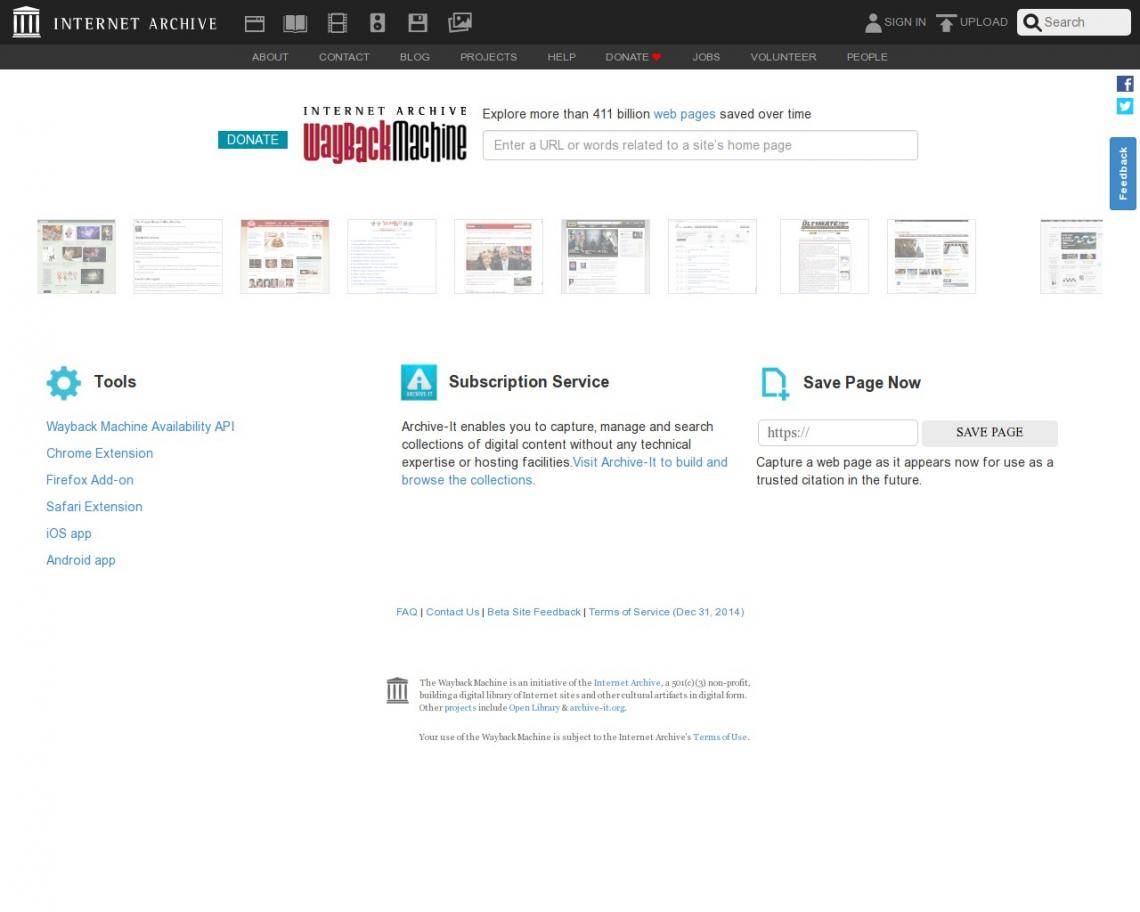The image size is (1140, 912).
Task: Open the Blog menu item
Action: [x=414, y=57]
